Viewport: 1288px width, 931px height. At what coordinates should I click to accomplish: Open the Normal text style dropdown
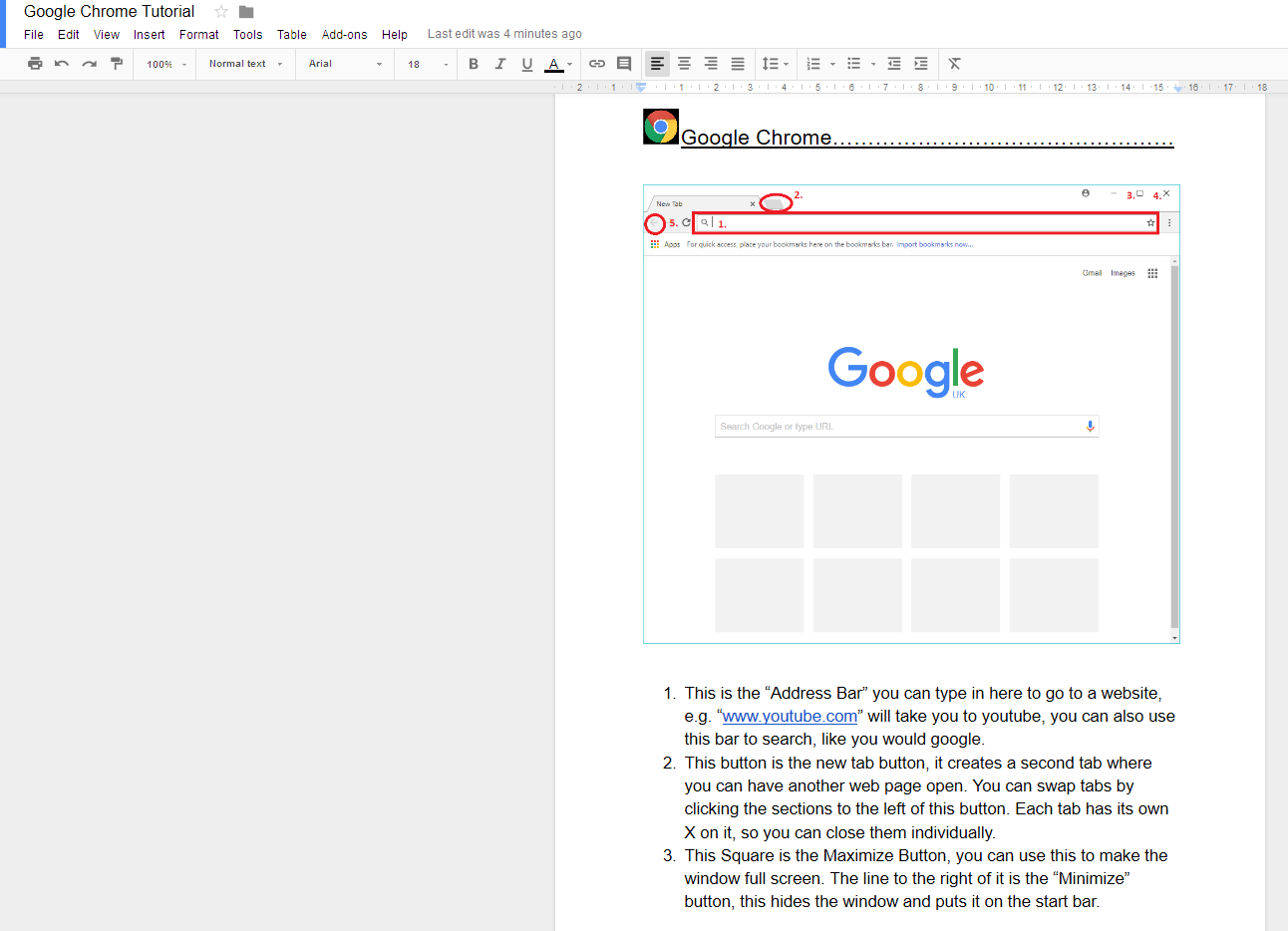(x=246, y=64)
